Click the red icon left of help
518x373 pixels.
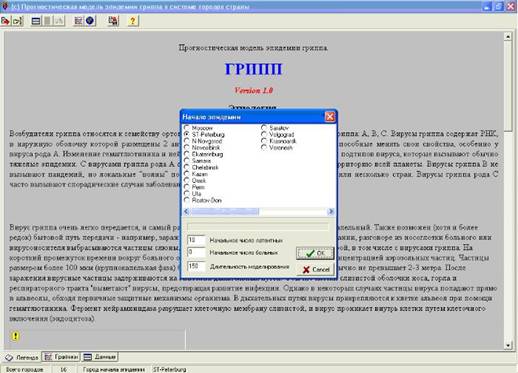tap(113, 21)
